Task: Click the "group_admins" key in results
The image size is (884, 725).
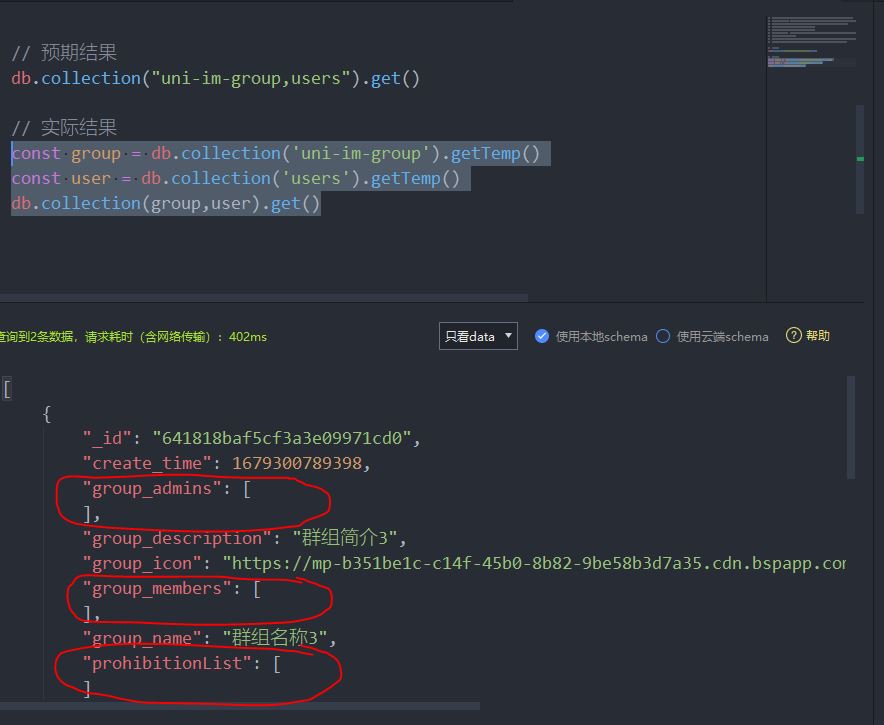Action: point(152,489)
